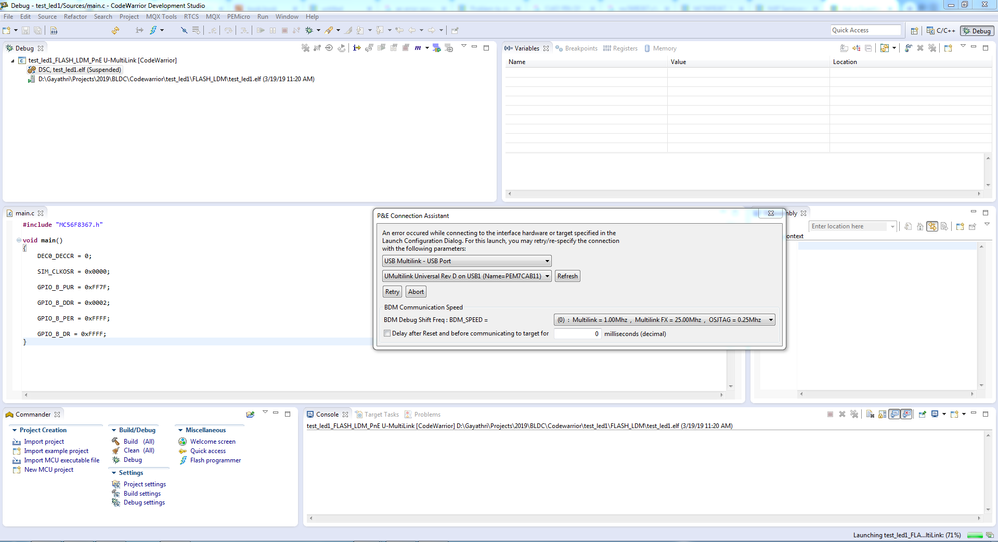This screenshot has height=542, width=998.
Task: Open the Run menu
Action: click(262, 17)
